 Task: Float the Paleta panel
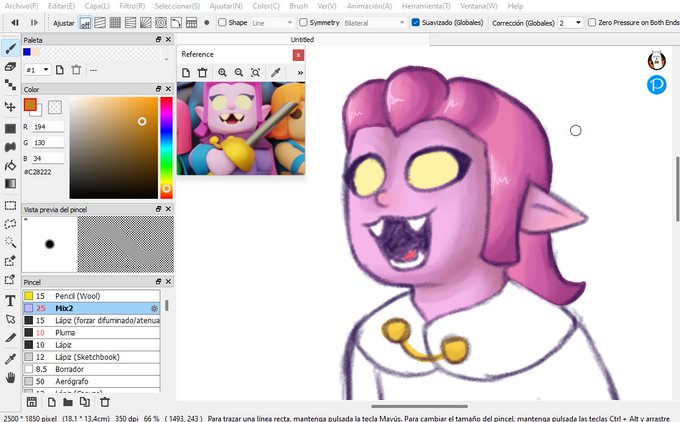tap(158, 39)
